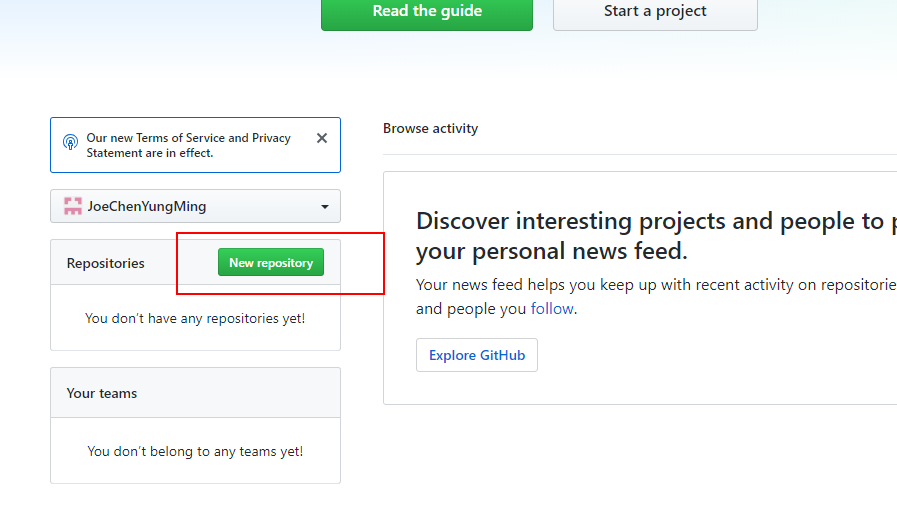The height and width of the screenshot is (530, 897).
Task: Click the 'You don't have any repositories yet!' text
Action: [195, 318]
